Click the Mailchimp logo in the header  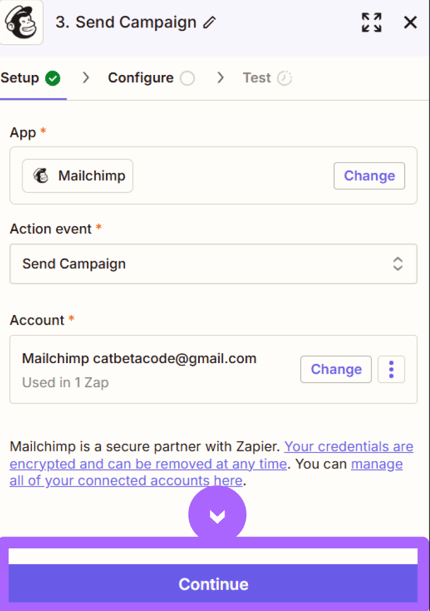click(x=21, y=22)
